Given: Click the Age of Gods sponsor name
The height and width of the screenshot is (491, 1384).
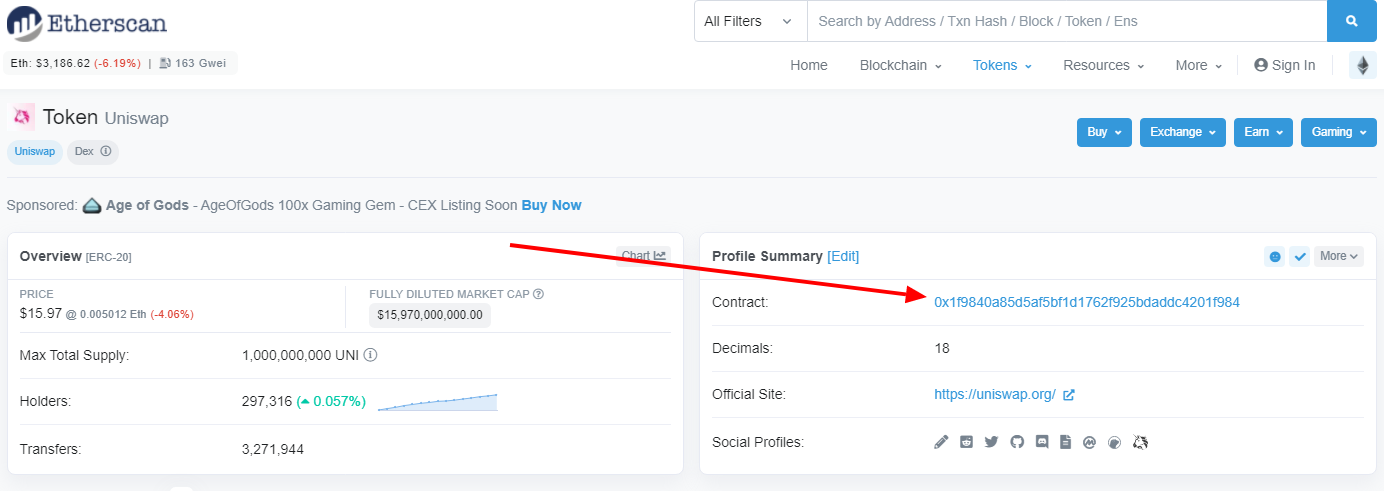Looking at the screenshot, I should coord(148,205).
